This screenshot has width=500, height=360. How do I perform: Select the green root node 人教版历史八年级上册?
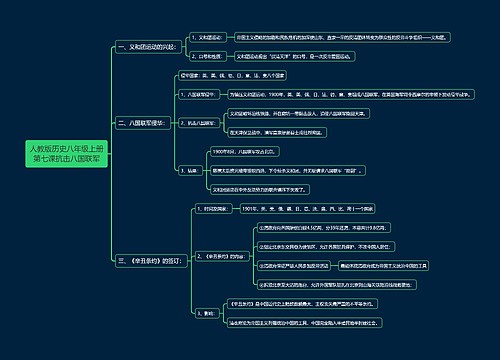pyautogui.click(x=67, y=154)
